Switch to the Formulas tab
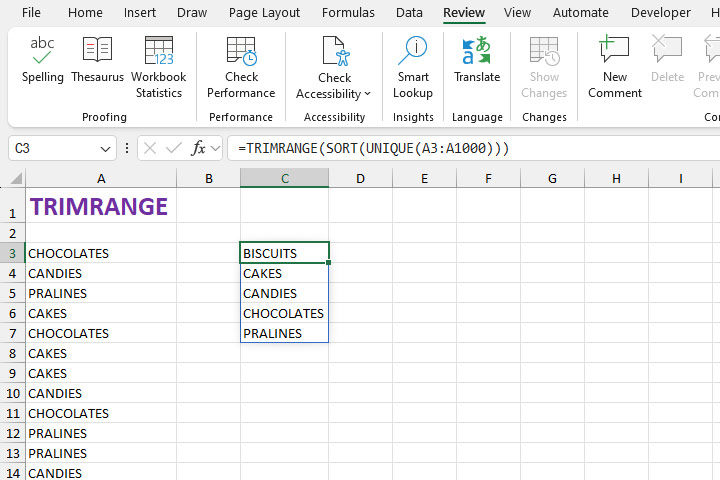Viewport: 720px width, 480px height. pyautogui.click(x=348, y=13)
